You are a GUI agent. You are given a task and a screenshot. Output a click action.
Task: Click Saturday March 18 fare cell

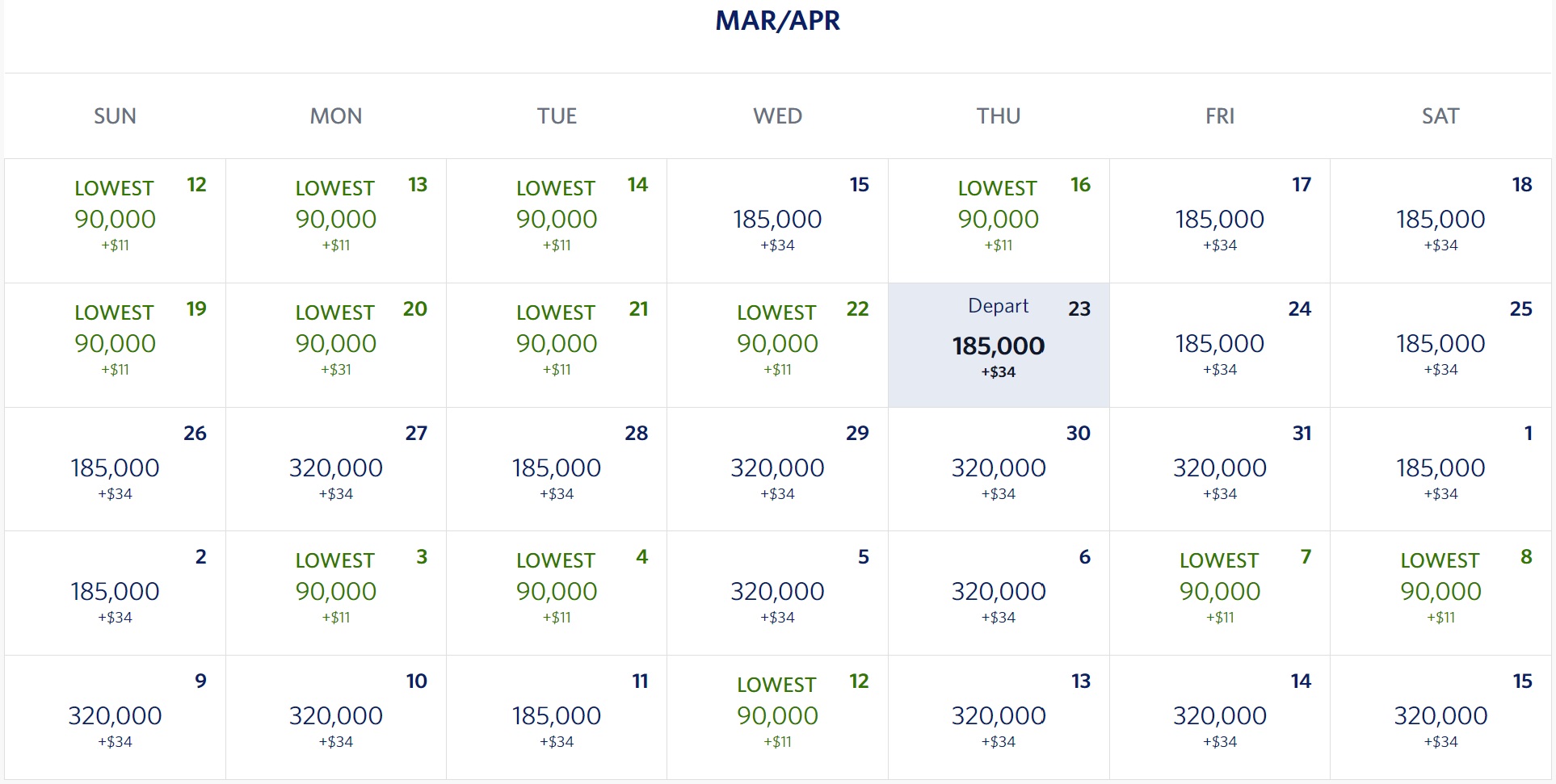1440,220
